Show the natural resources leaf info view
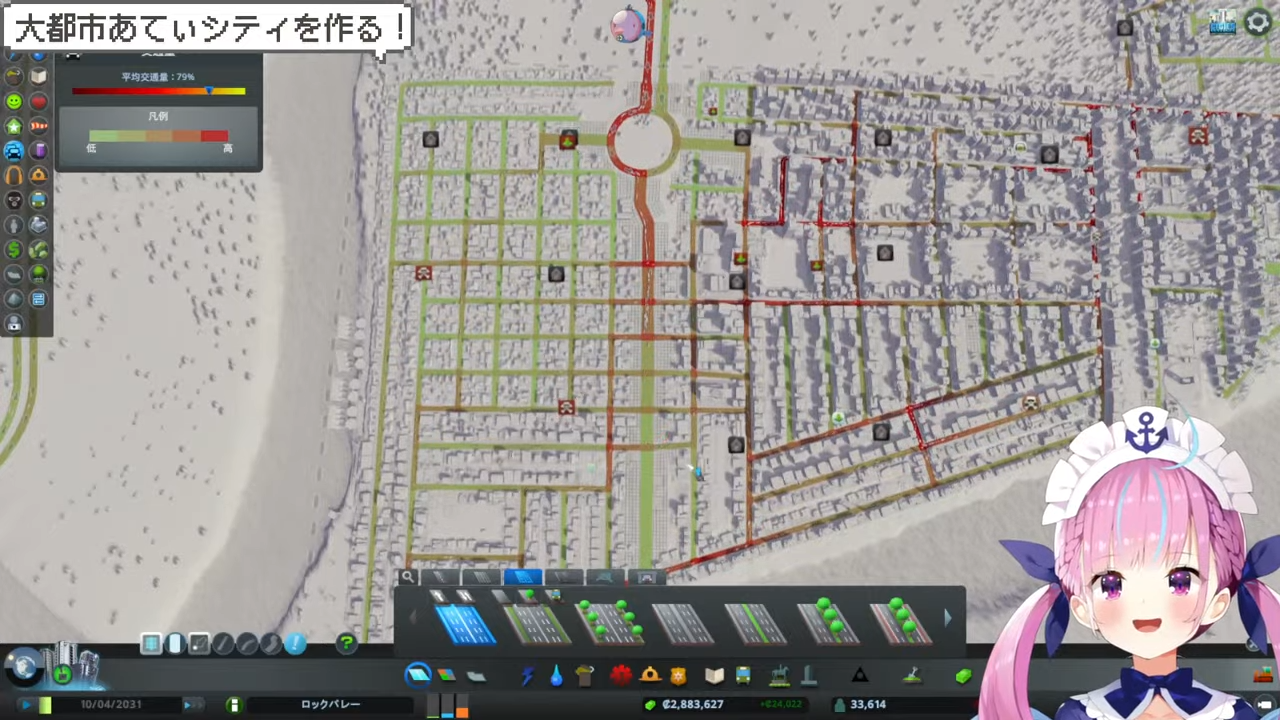 [39, 249]
